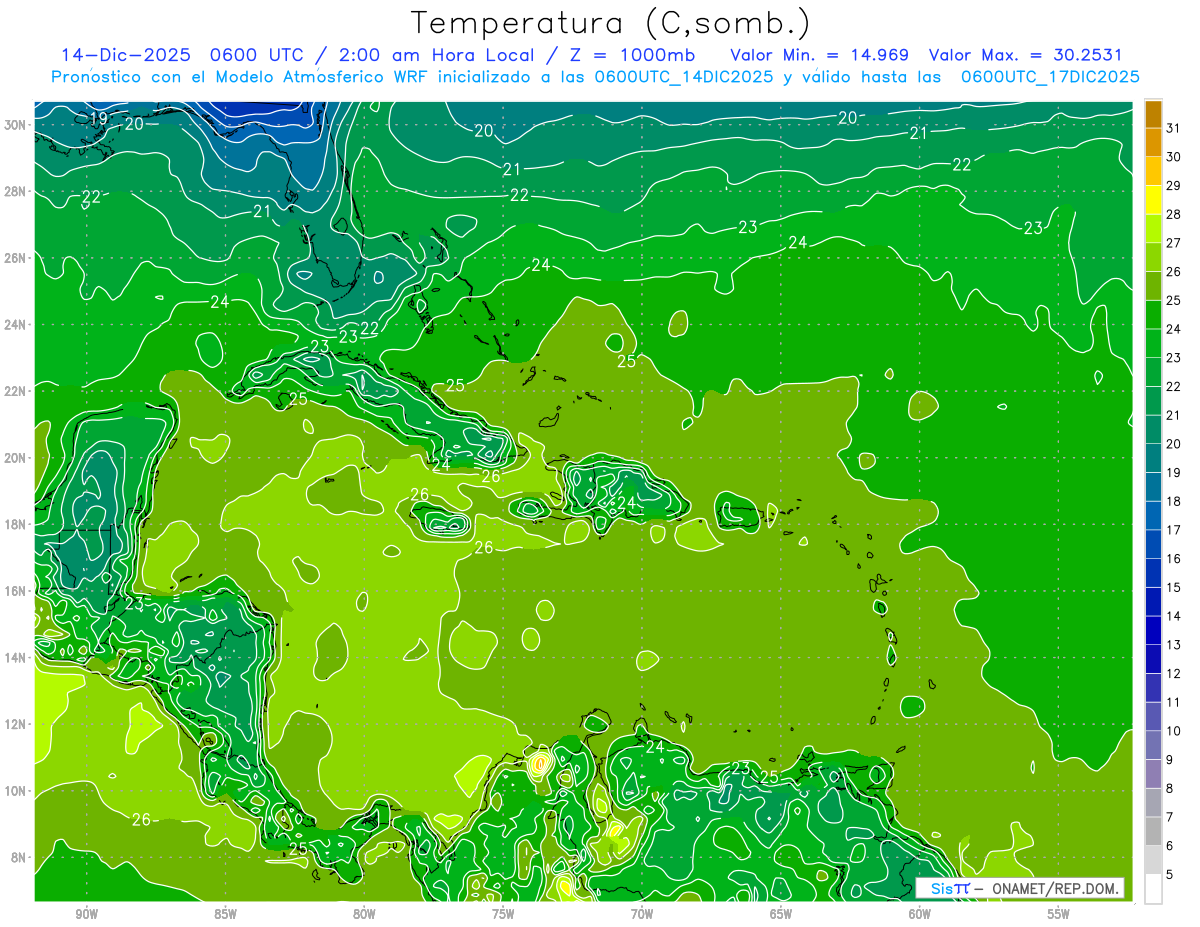
Task: Click the 30N latitude axis label
Action: 17,125
